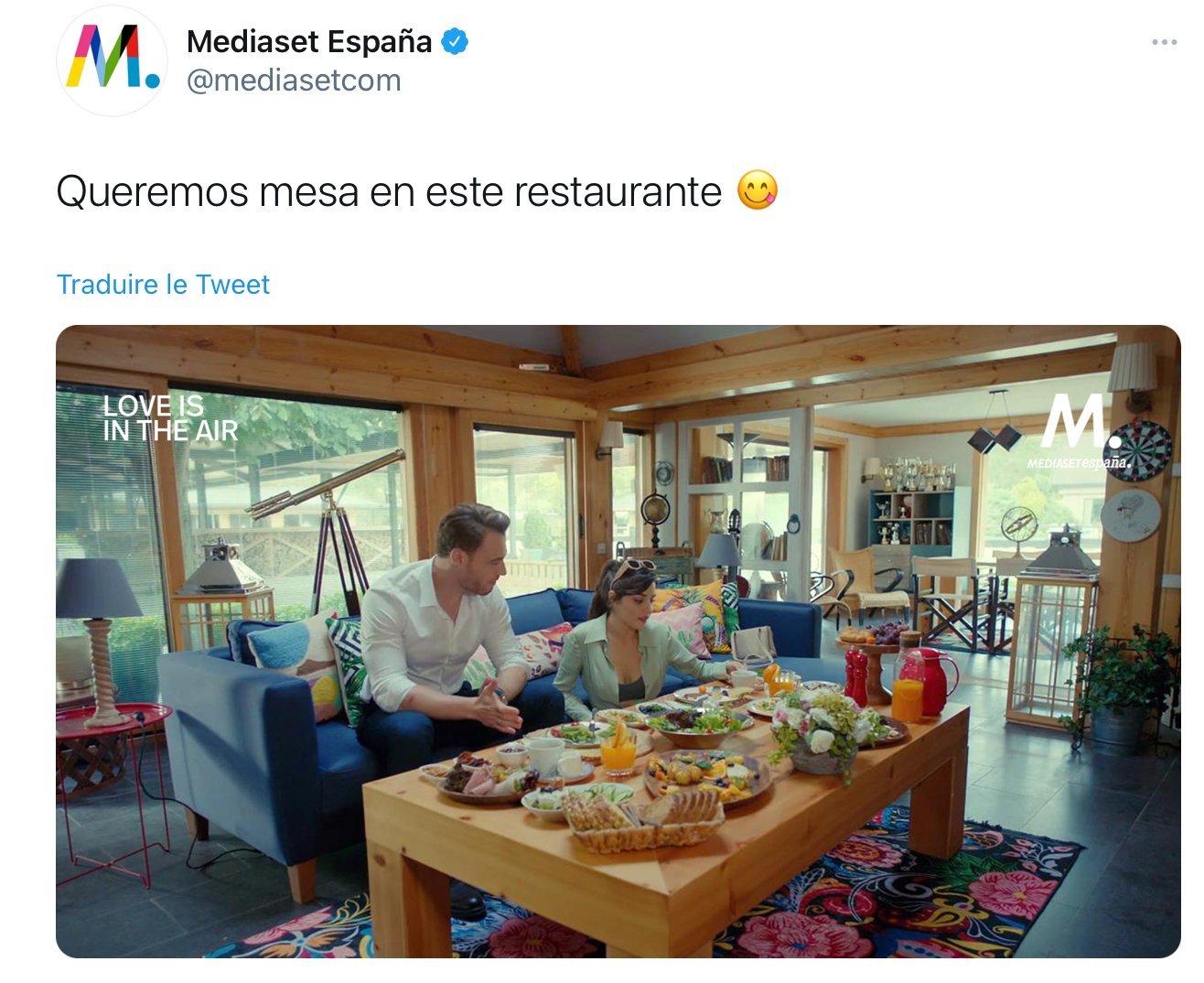The image size is (1204, 983).
Task: Click the blue verified badge
Action: click(455, 41)
